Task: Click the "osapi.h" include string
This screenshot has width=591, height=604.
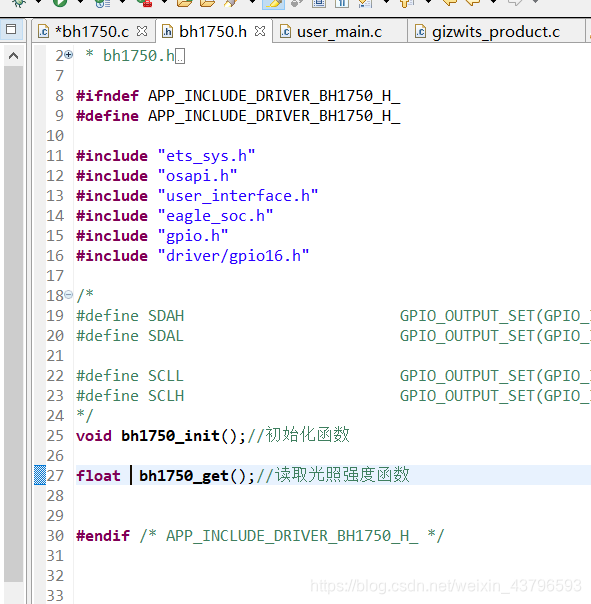Action: pos(198,176)
